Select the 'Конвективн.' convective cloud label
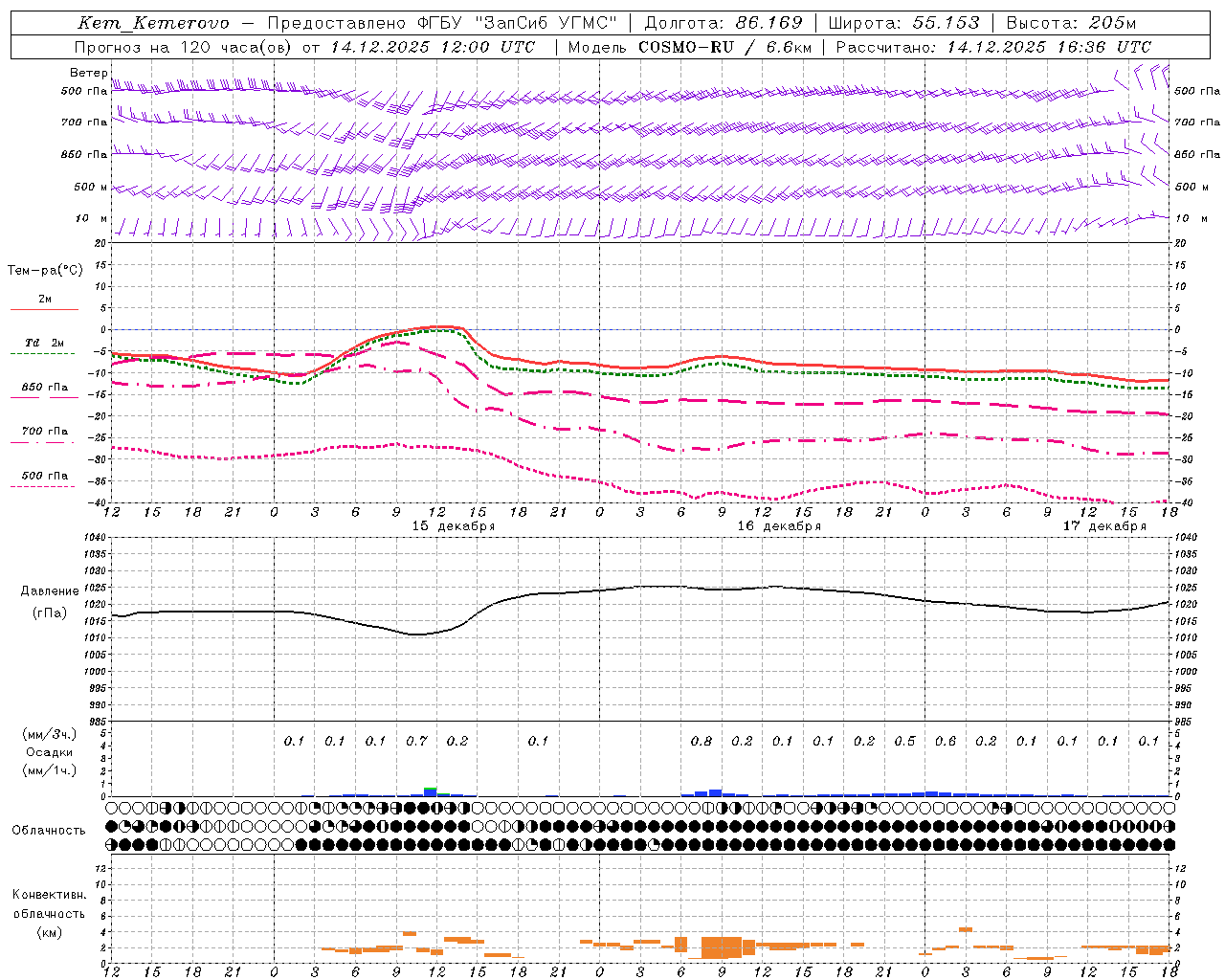This screenshot has height=980, width=1225. click(x=49, y=895)
